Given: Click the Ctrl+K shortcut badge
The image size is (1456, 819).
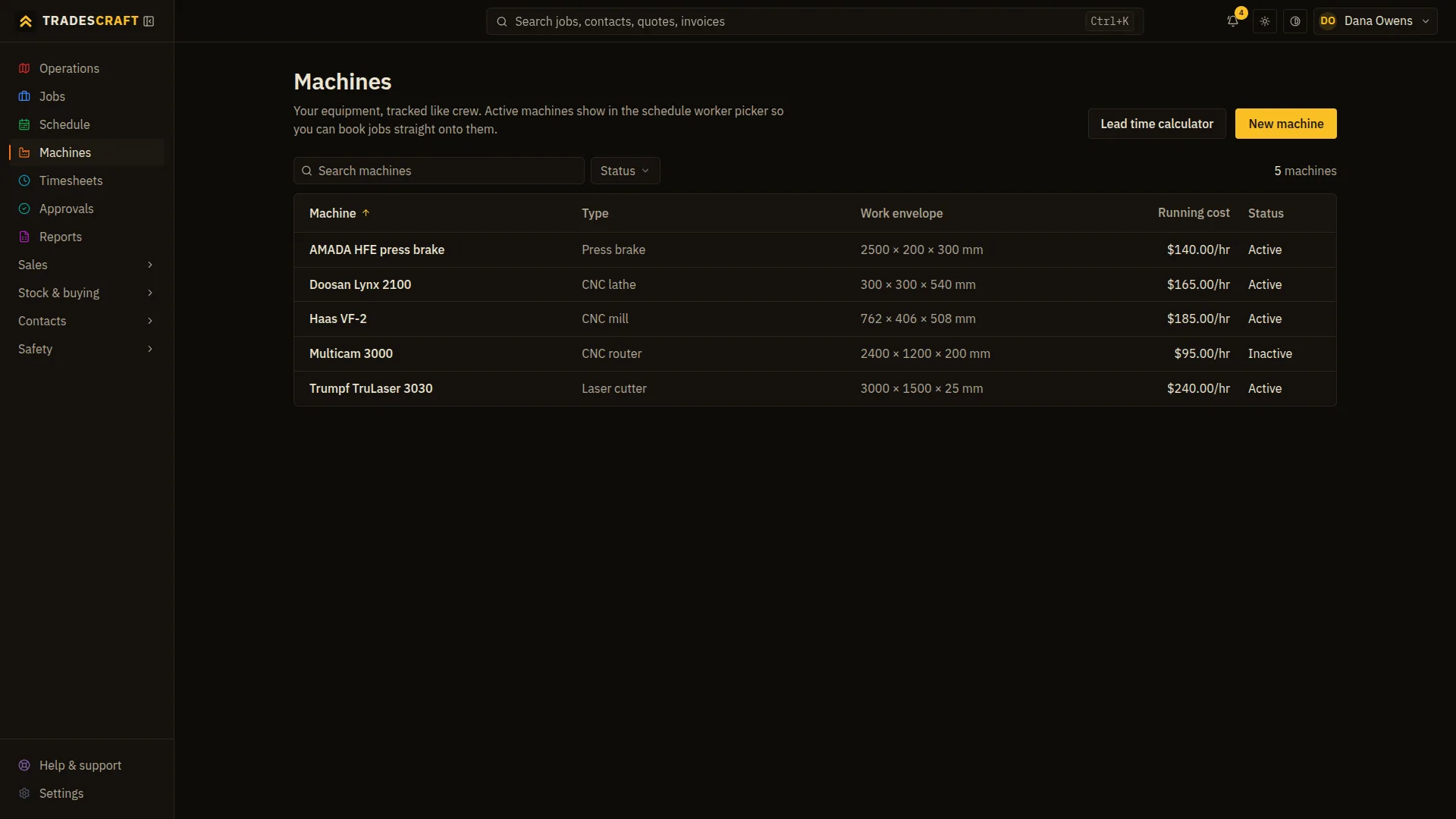Looking at the screenshot, I should 1109,21.
